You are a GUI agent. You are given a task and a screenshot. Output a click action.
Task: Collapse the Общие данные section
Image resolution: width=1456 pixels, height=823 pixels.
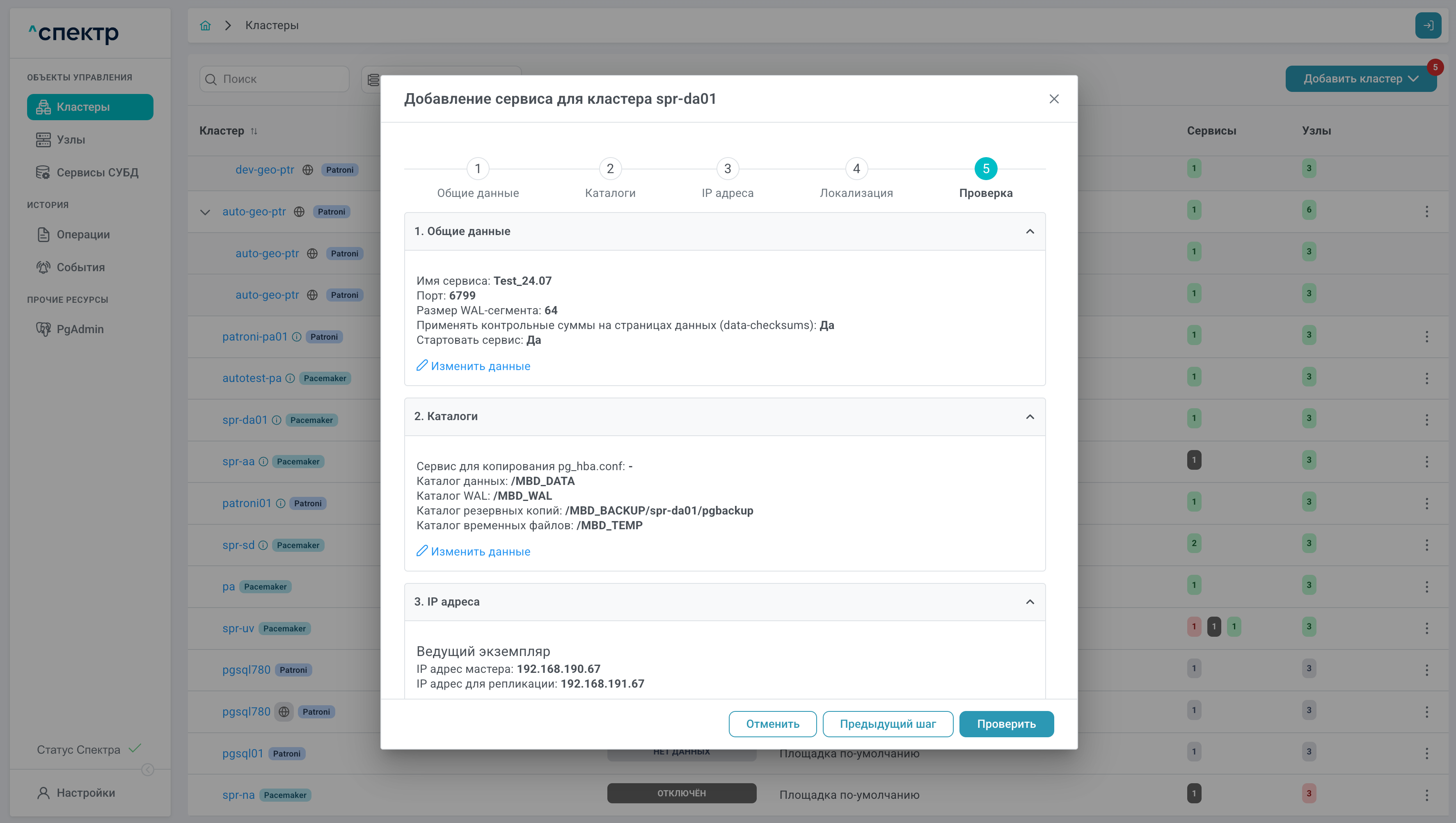coord(1030,231)
